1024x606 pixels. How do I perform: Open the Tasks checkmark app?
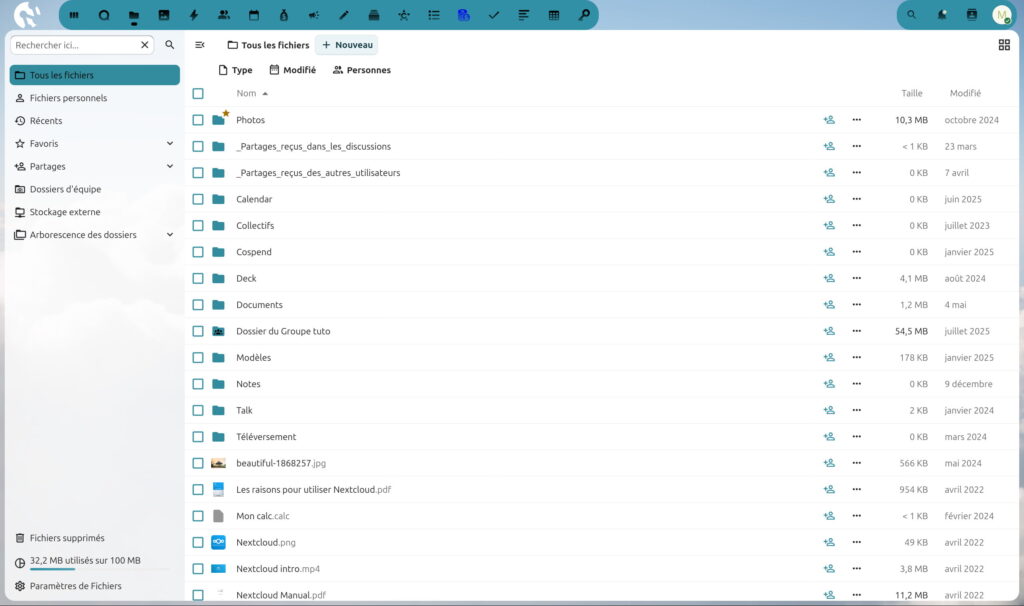(x=494, y=15)
